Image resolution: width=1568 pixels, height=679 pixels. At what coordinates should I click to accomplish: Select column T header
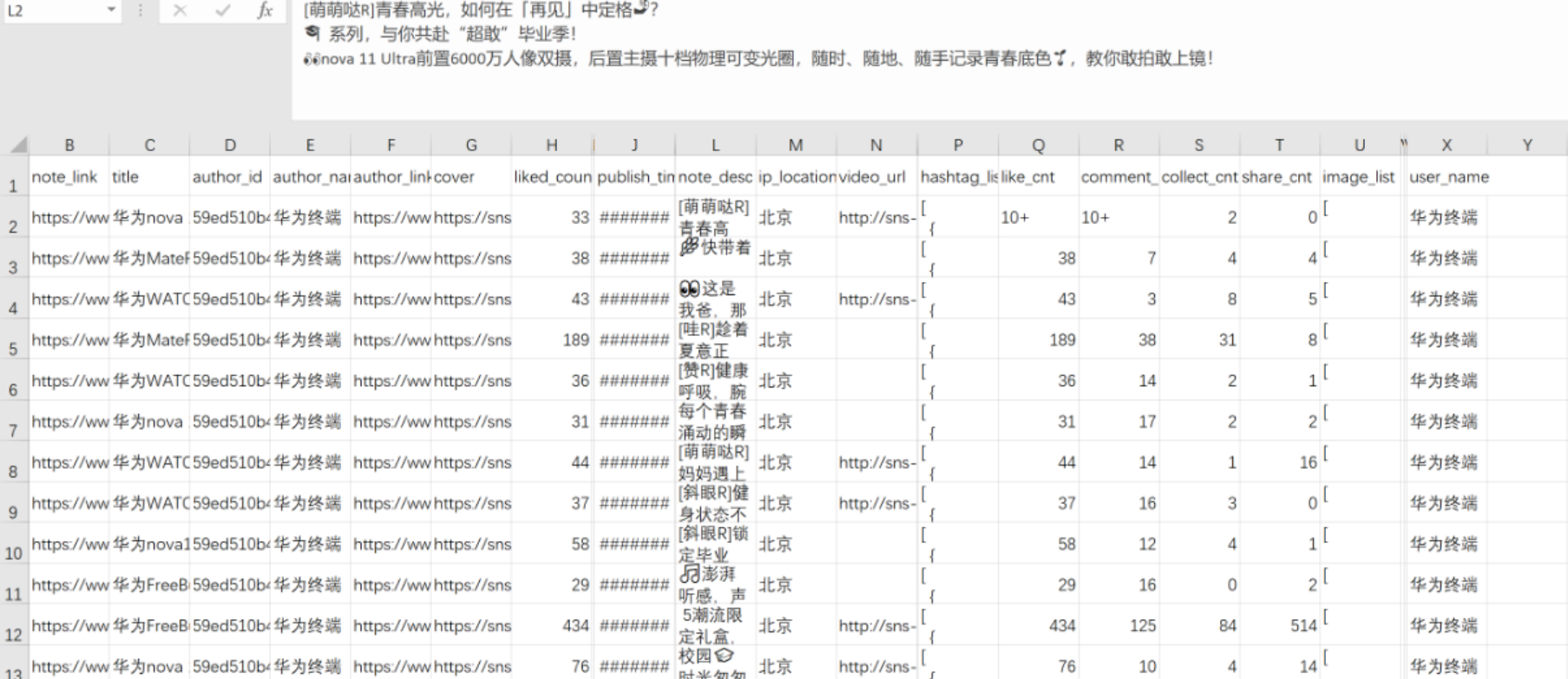(1279, 145)
